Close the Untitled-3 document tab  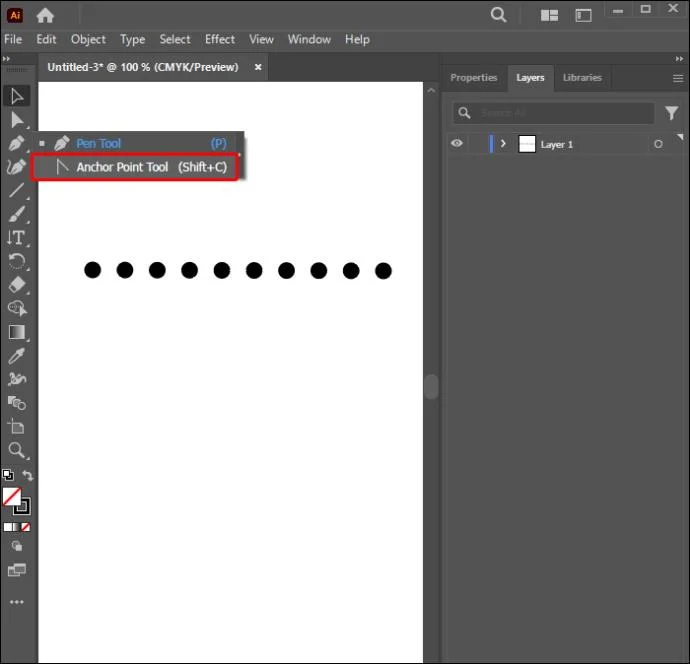point(258,67)
